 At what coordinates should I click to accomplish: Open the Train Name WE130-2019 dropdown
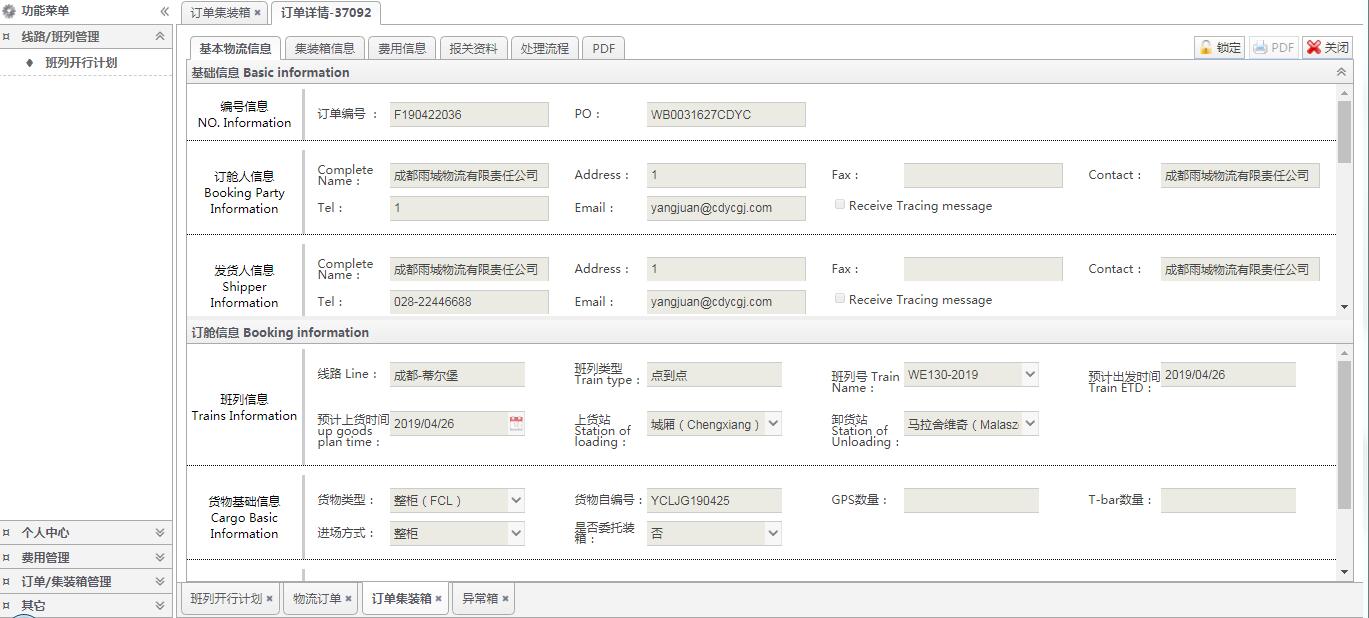pyautogui.click(x=1030, y=375)
